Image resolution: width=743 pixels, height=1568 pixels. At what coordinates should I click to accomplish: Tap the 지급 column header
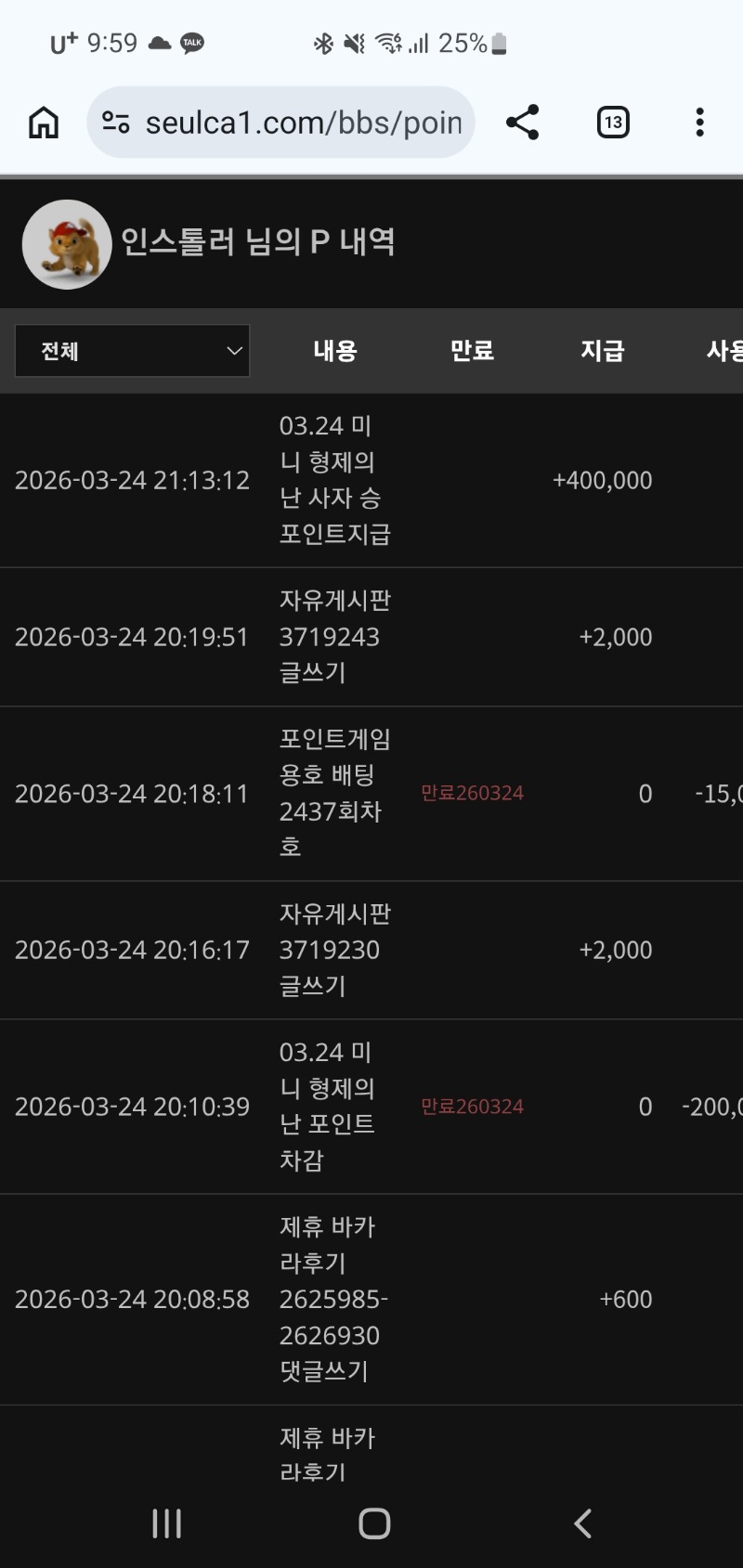coord(603,351)
